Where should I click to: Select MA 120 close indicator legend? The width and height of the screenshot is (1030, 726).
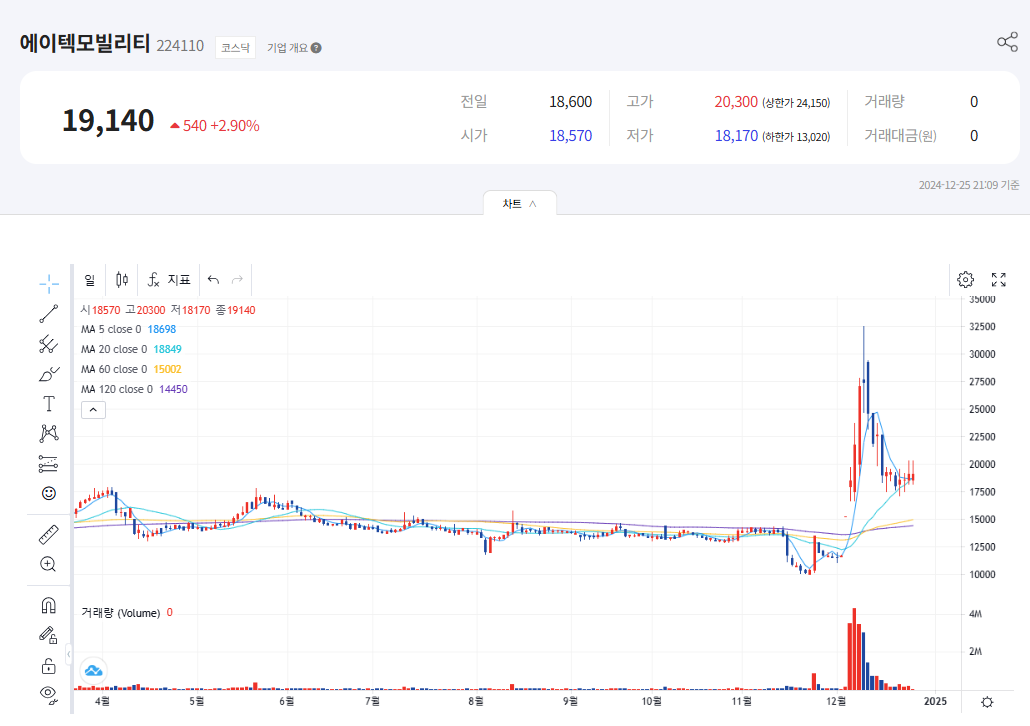pos(134,389)
